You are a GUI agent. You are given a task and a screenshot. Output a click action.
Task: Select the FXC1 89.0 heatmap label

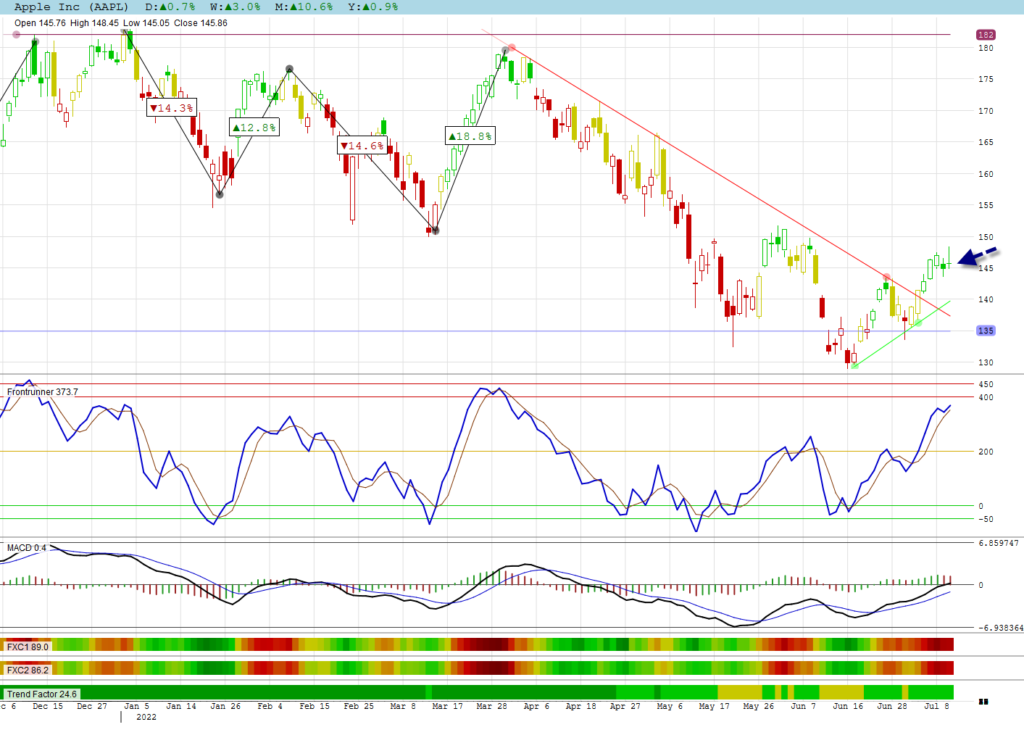pyautogui.click(x=27, y=647)
